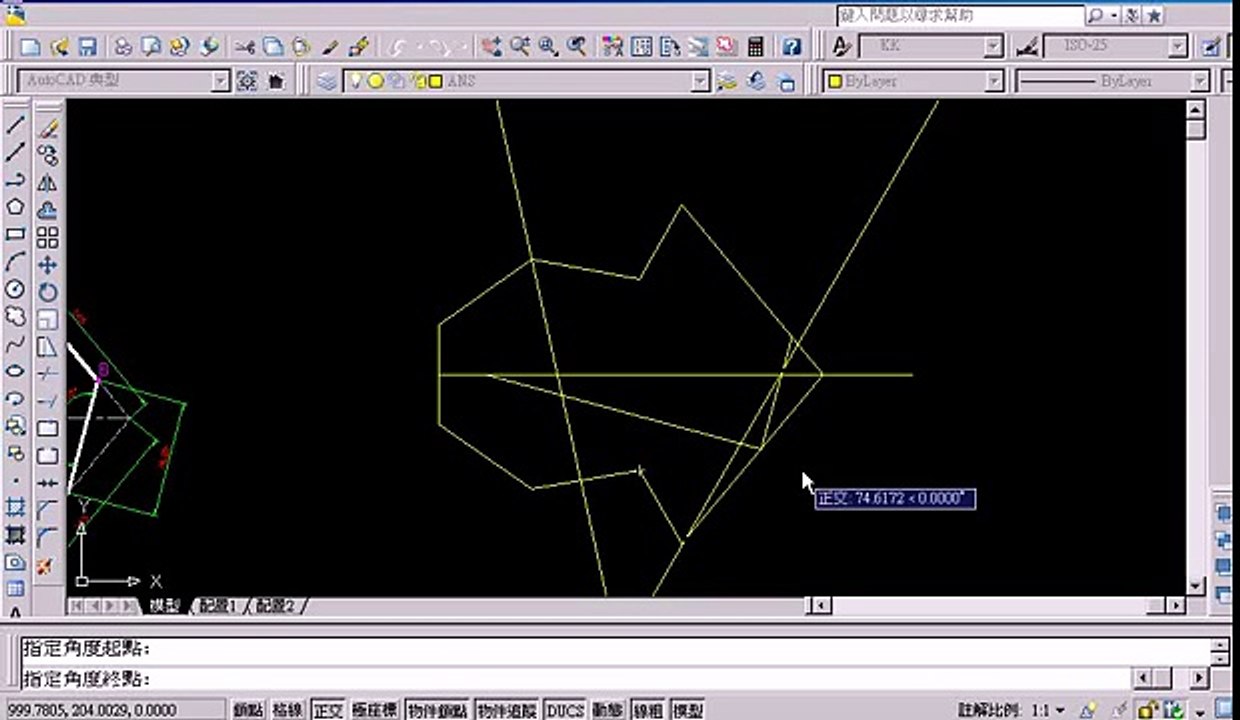The width and height of the screenshot is (1240, 720).
Task: Select the Array modify tool
Action: [x=47, y=238]
